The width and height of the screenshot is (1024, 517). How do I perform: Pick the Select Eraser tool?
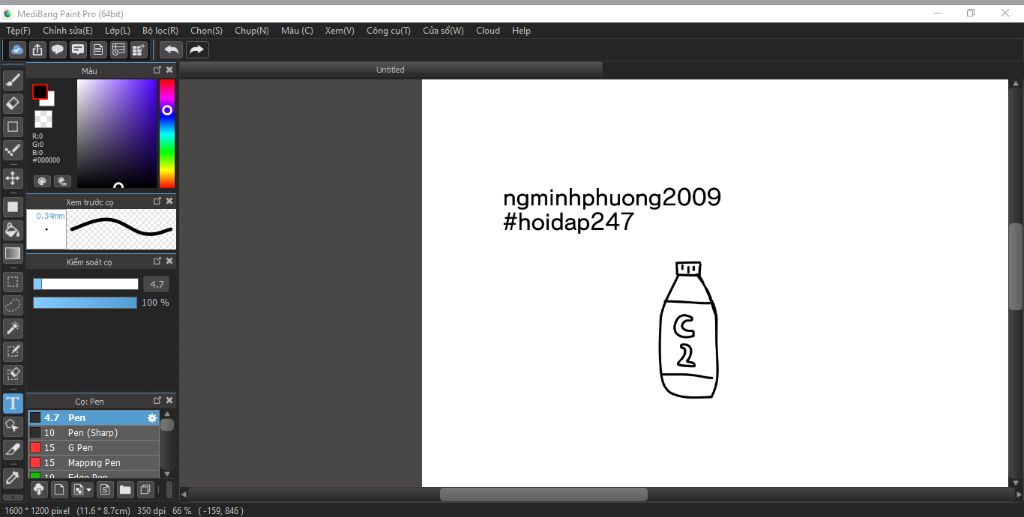12,375
